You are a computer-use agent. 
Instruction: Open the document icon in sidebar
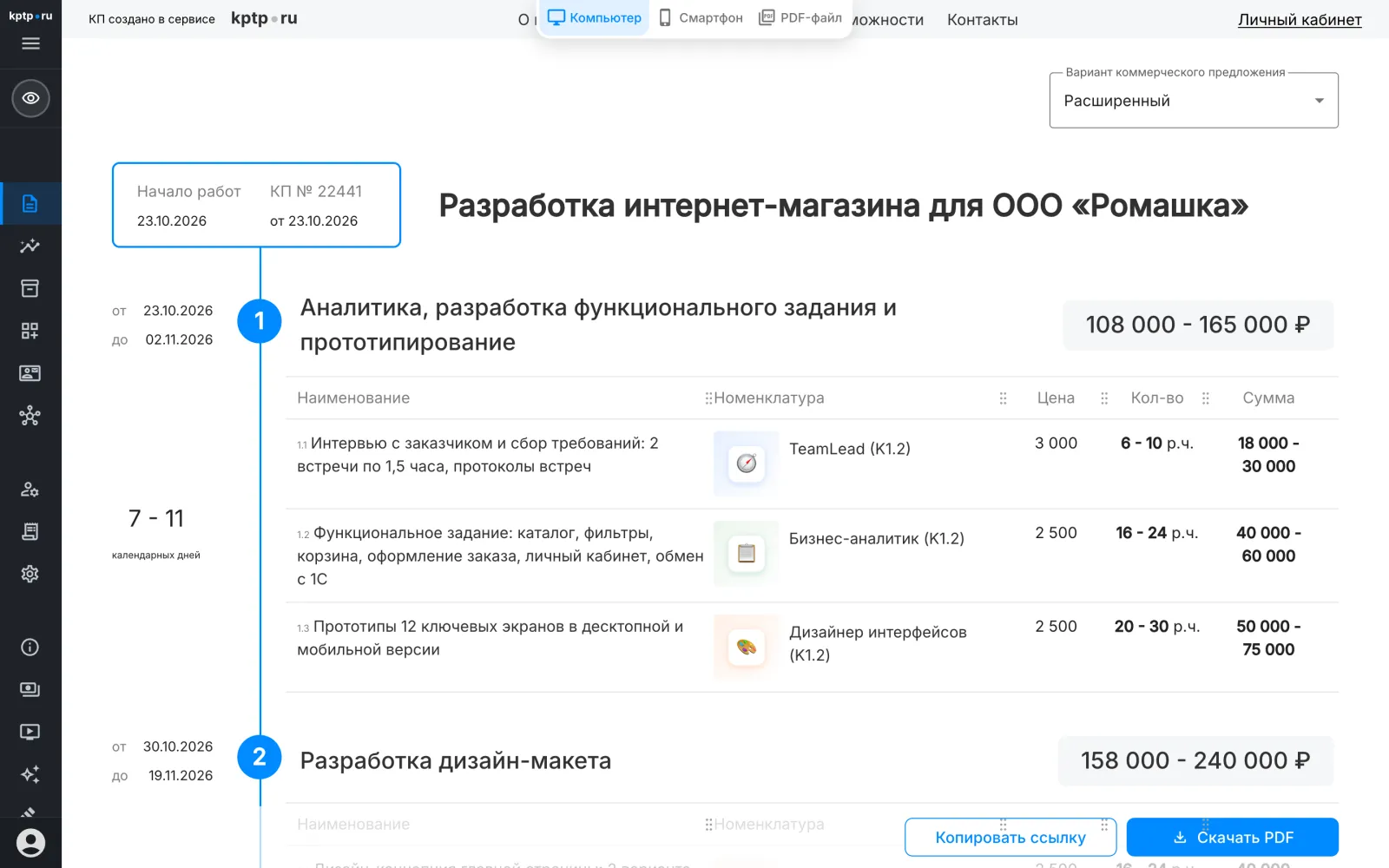point(30,204)
